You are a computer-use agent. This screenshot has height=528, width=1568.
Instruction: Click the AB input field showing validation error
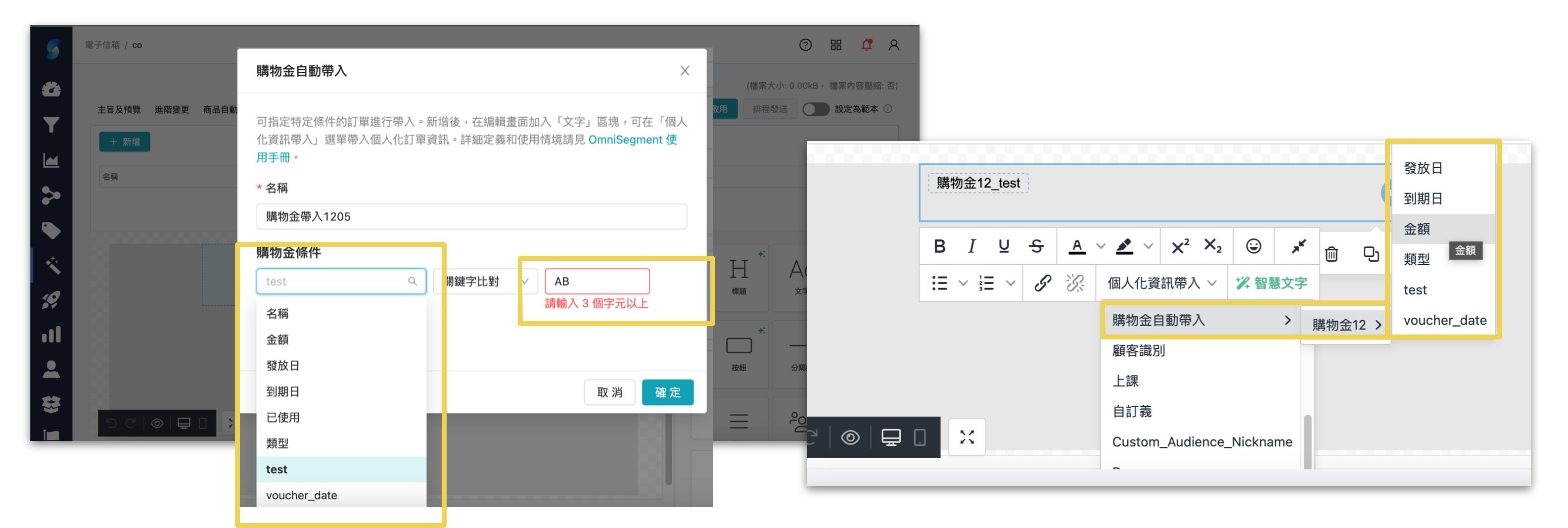(x=597, y=281)
